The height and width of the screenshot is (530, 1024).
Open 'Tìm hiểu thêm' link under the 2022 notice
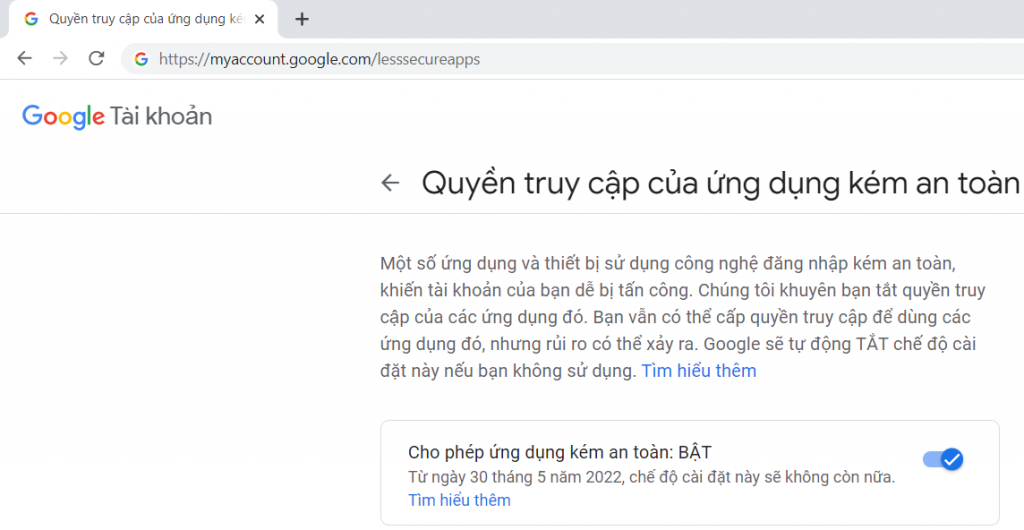pos(459,500)
